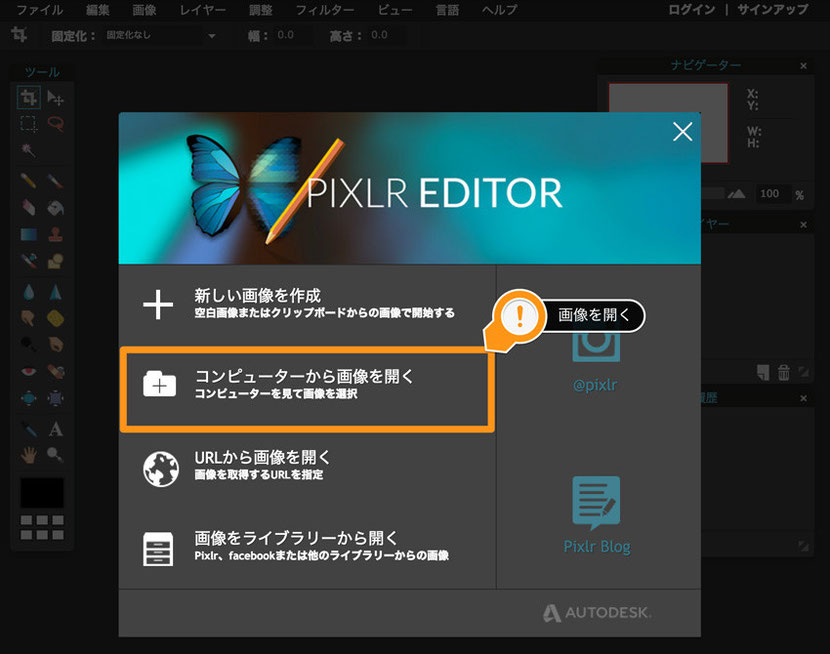Click the 高さ height input field
The image size is (830, 654).
coord(387,35)
